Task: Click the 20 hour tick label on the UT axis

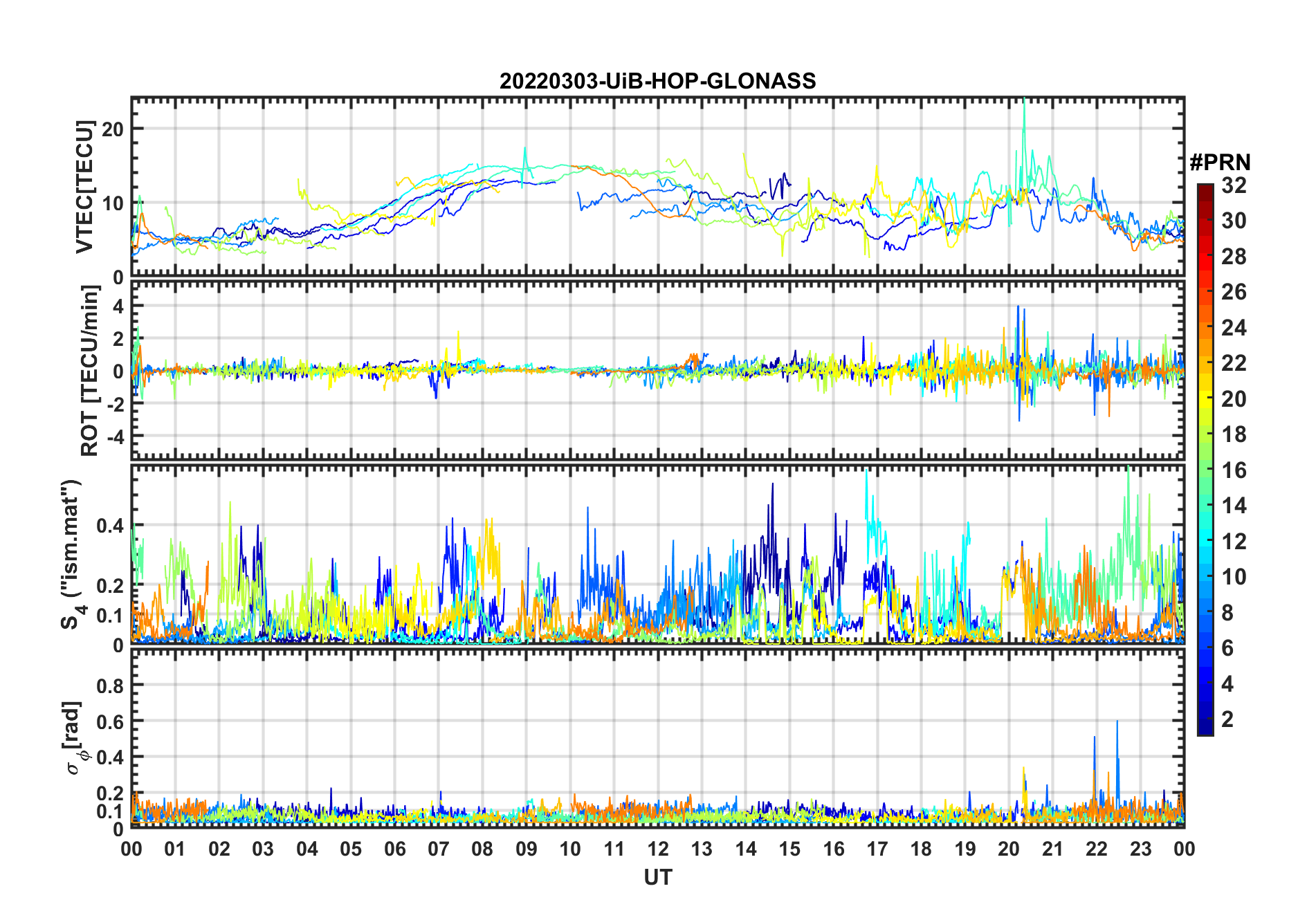Action: [x=1008, y=849]
